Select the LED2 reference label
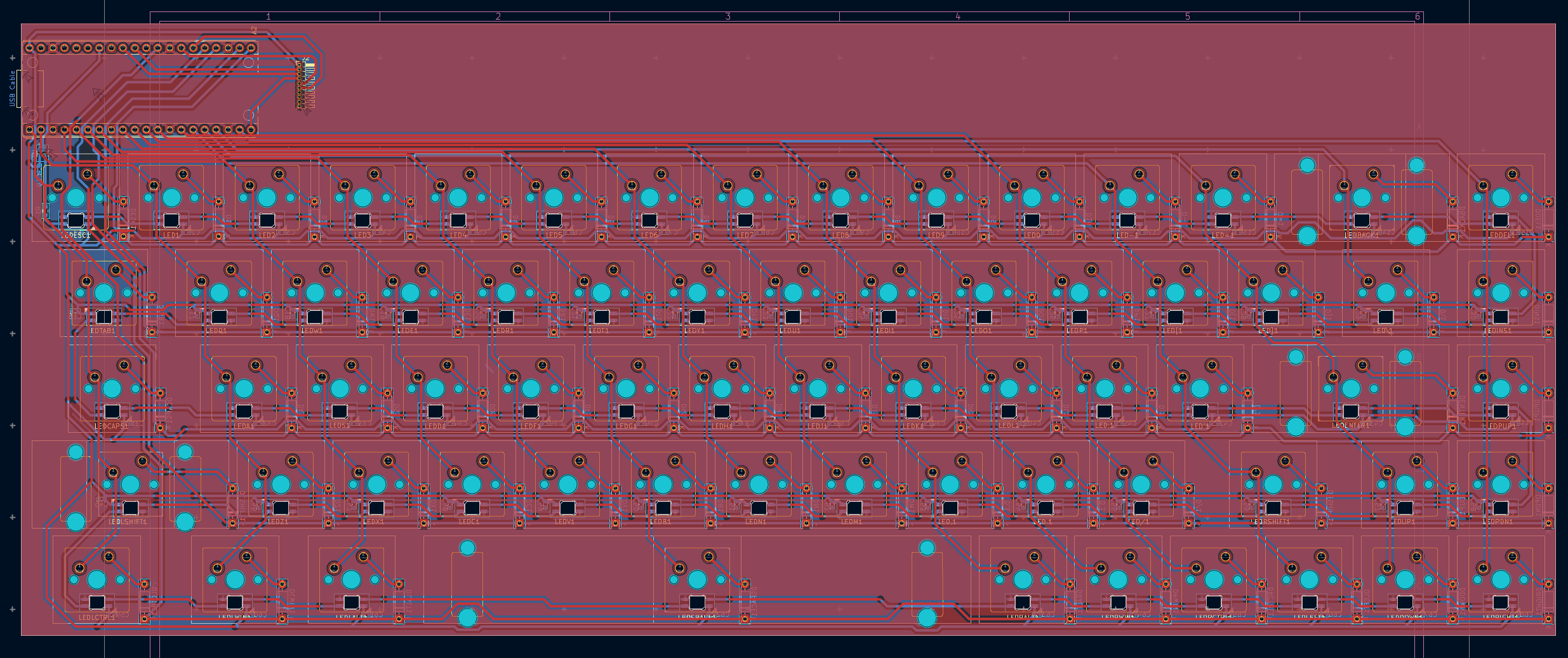This screenshot has height=658, width=1568. pyautogui.click(x=267, y=235)
